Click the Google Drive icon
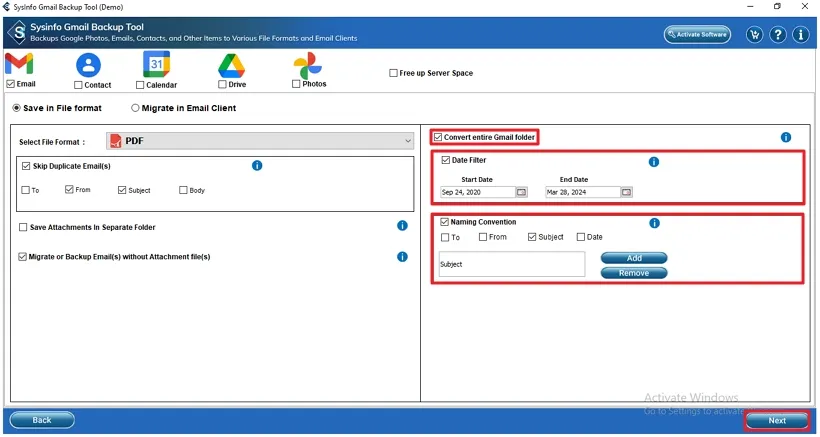The height and width of the screenshot is (437, 820). coord(232,65)
